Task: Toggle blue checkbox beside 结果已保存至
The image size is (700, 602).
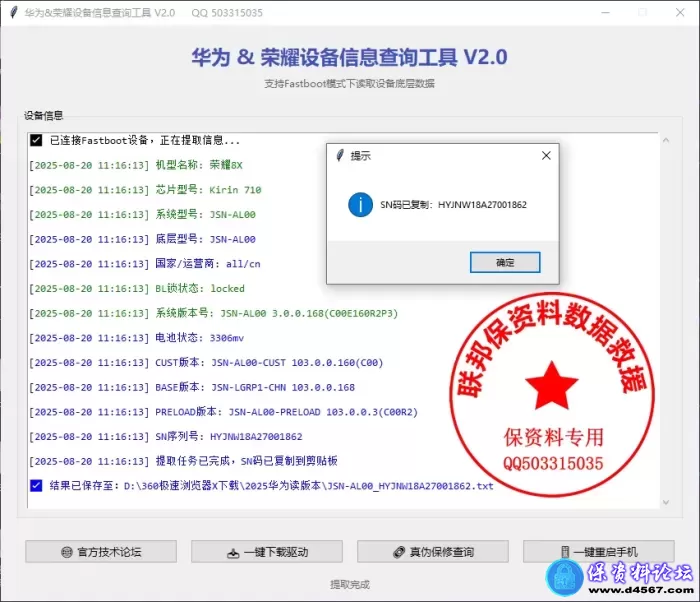Action: [36, 485]
